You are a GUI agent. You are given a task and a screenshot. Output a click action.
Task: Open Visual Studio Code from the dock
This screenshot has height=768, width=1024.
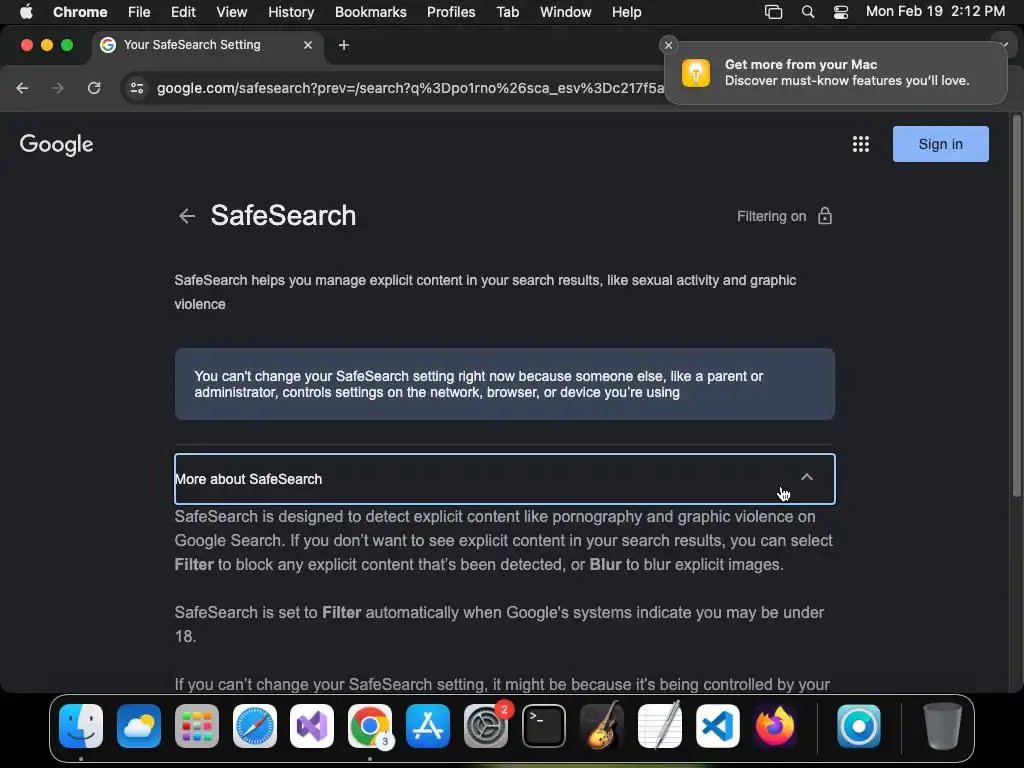(717, 726)
